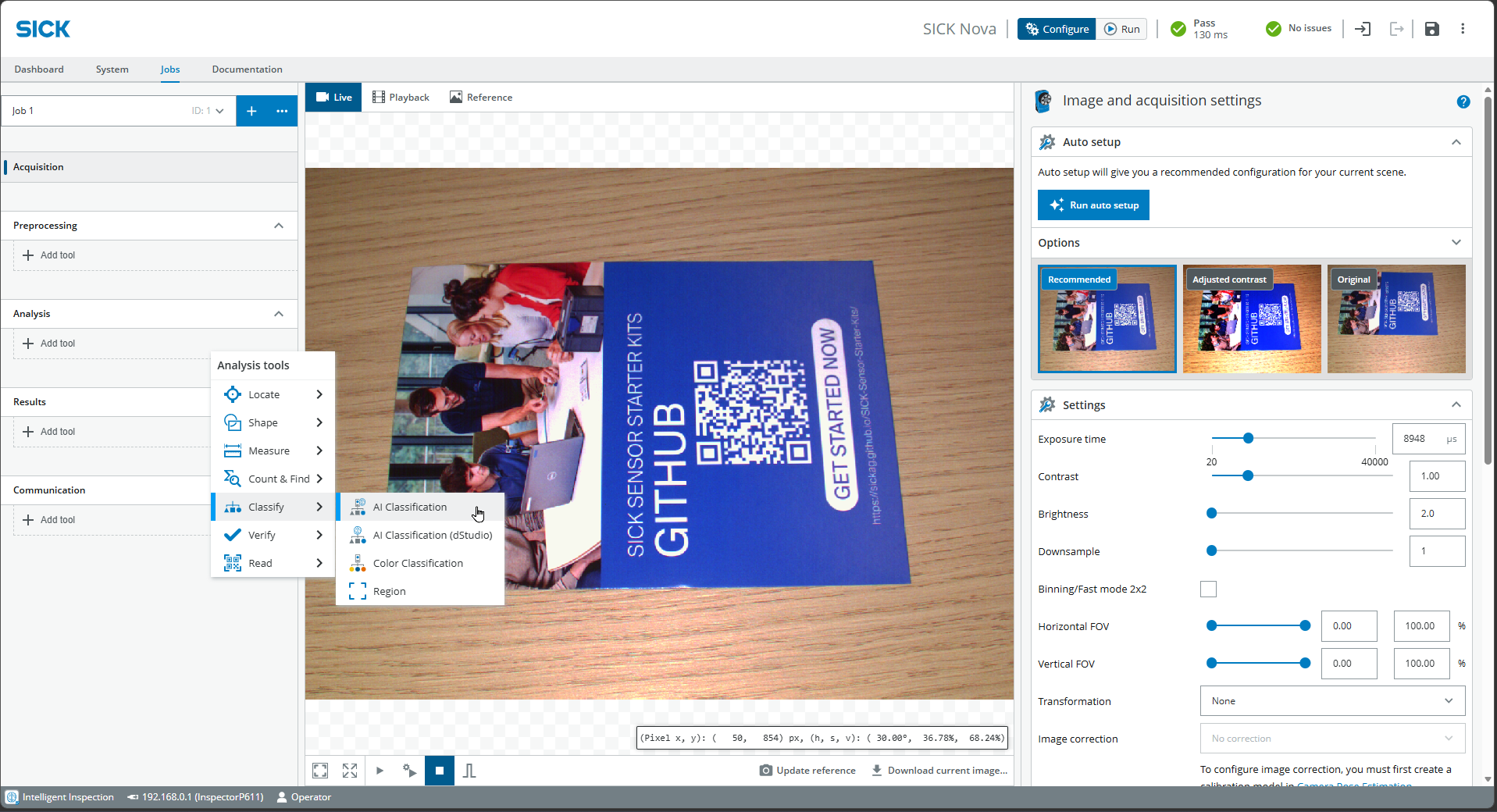Click the Region brackets icon
The height and width of the screenshot is (812, 1497).
358,591
